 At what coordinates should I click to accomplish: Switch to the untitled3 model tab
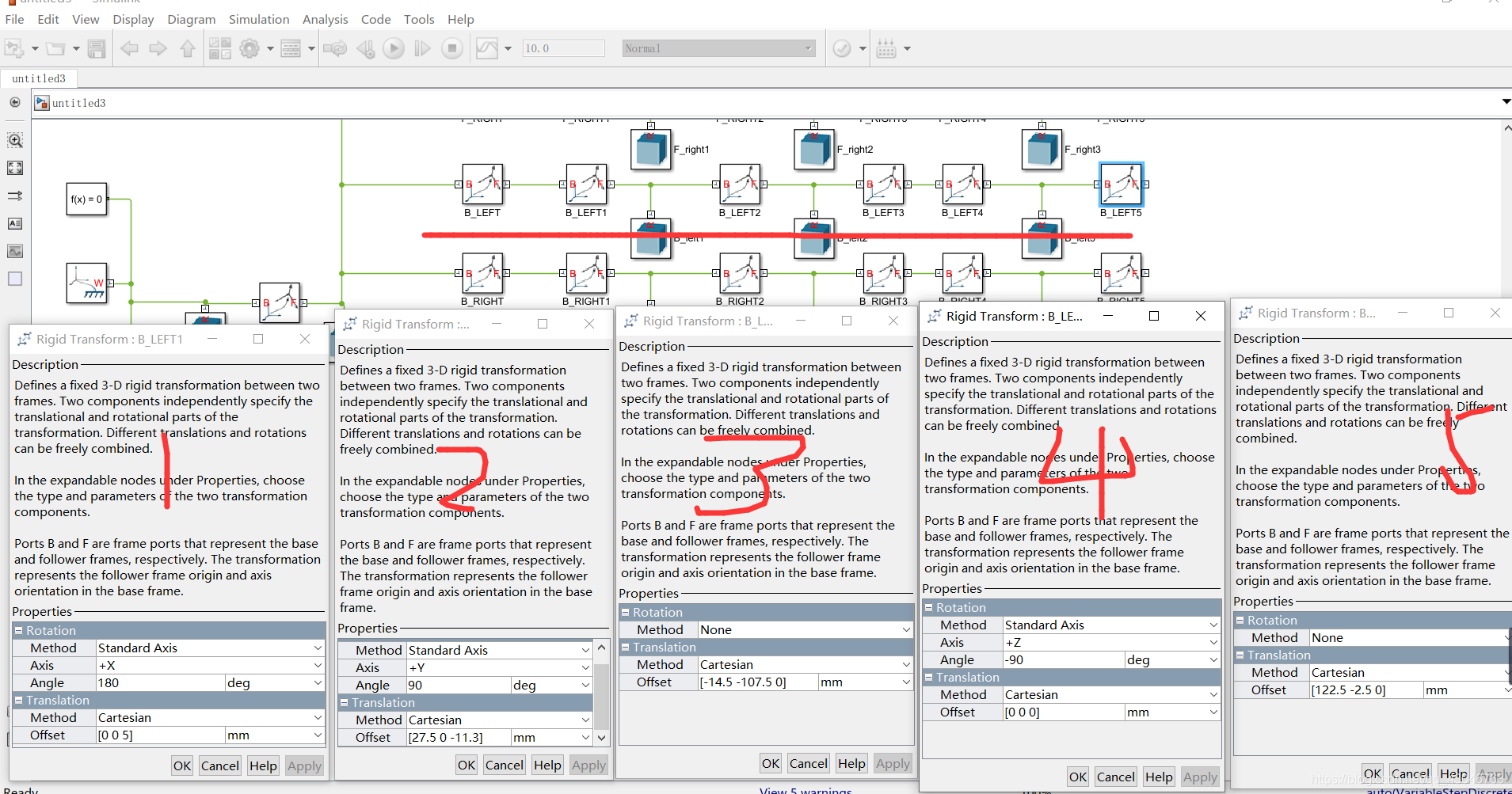[39, 78]
